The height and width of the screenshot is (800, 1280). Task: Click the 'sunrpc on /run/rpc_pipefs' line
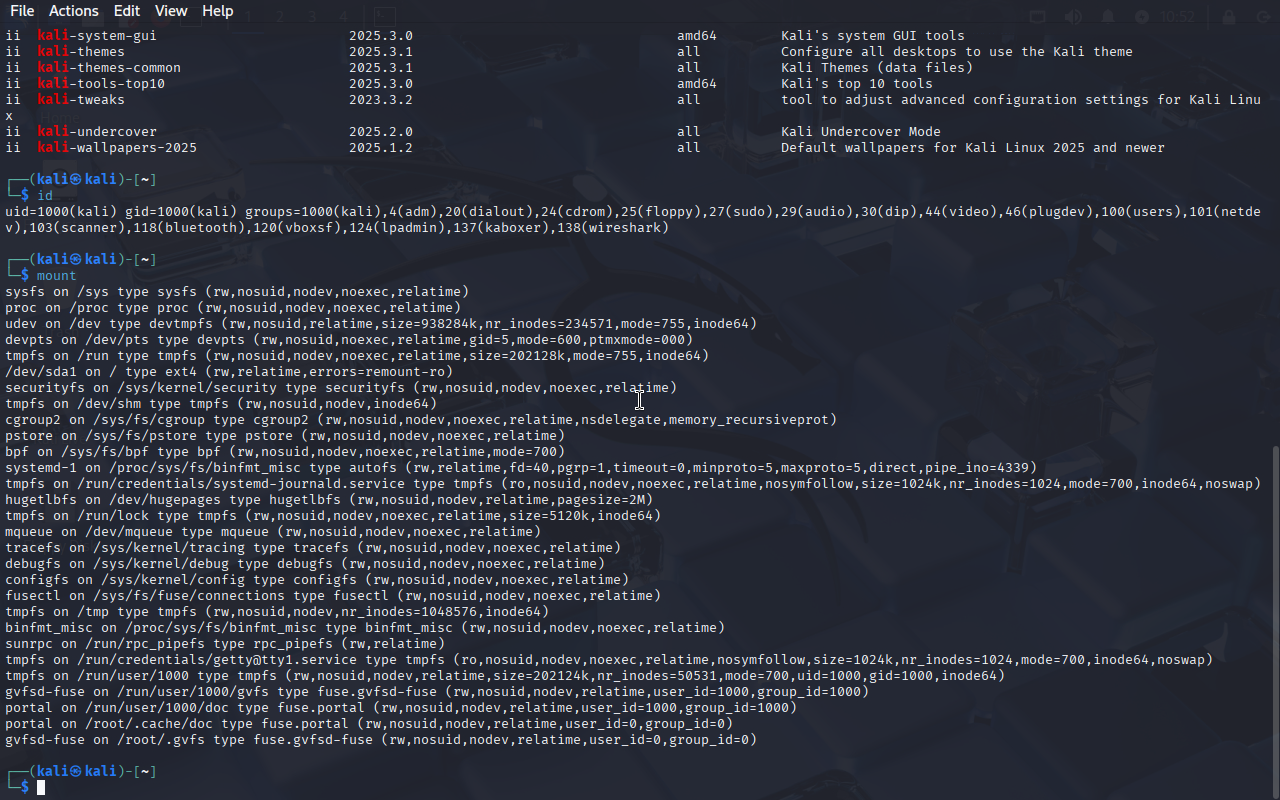pyautogui.click(x=225, y=644)
